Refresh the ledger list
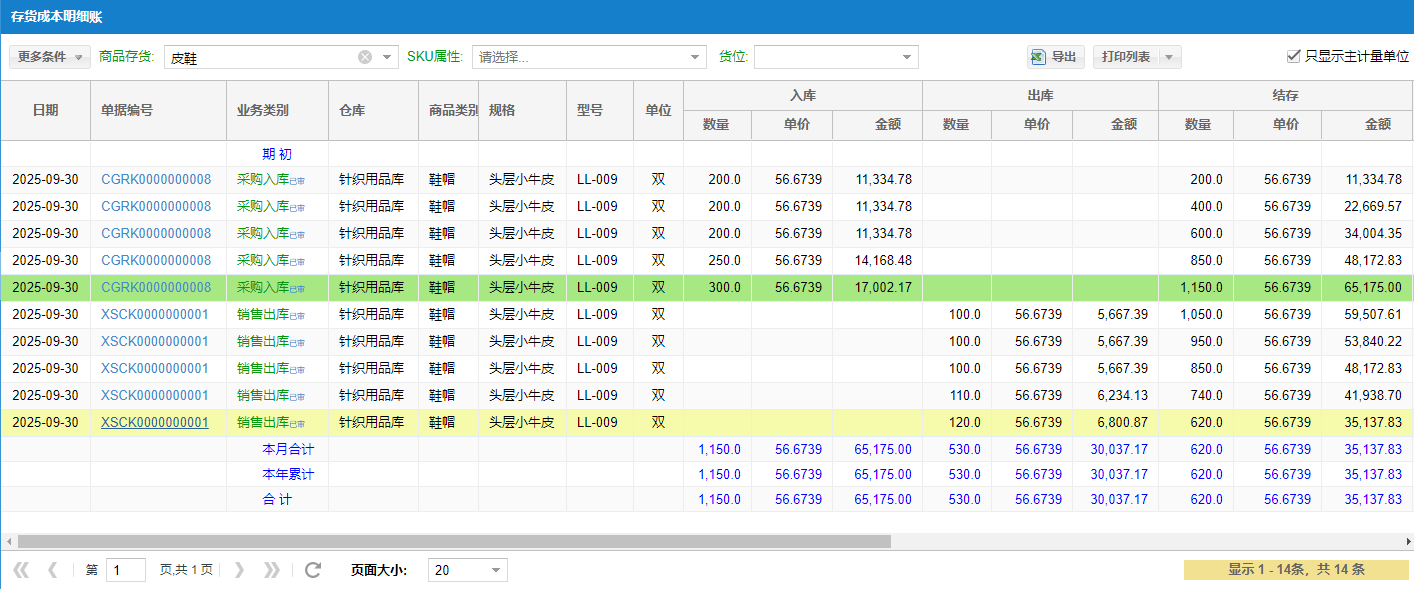Image resolution: width=1414 pixels, height=589 pixels. pos(313,570)
